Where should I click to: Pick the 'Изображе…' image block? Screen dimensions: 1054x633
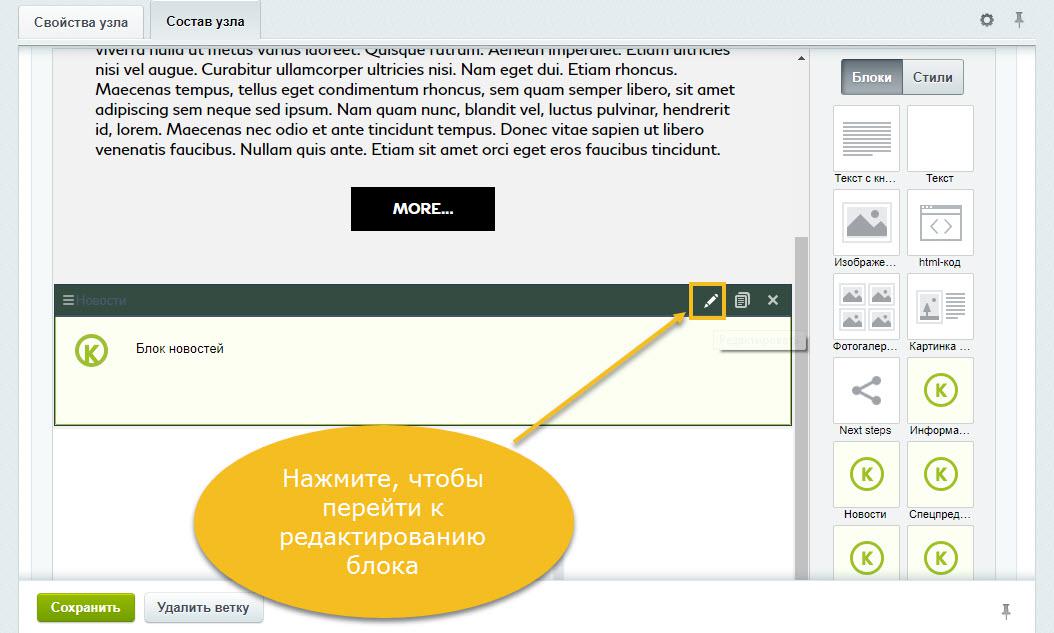(866, 222)
